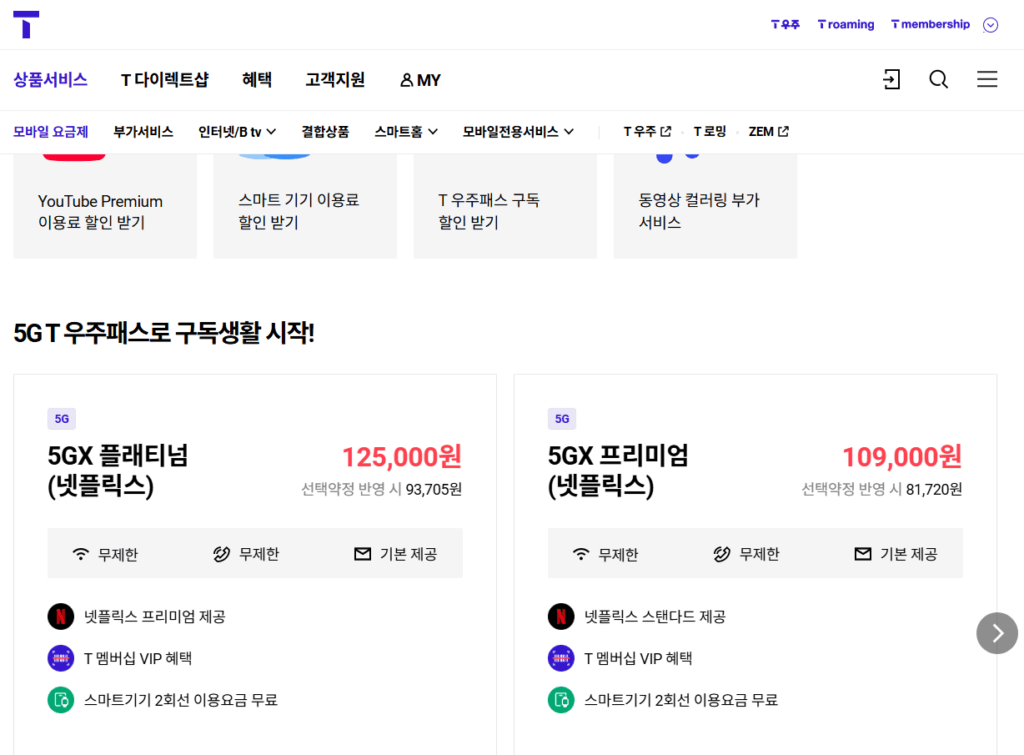This screenshot has height=755, width=1024.
Task: Open the login icon
Action: [x=891, y=80]
